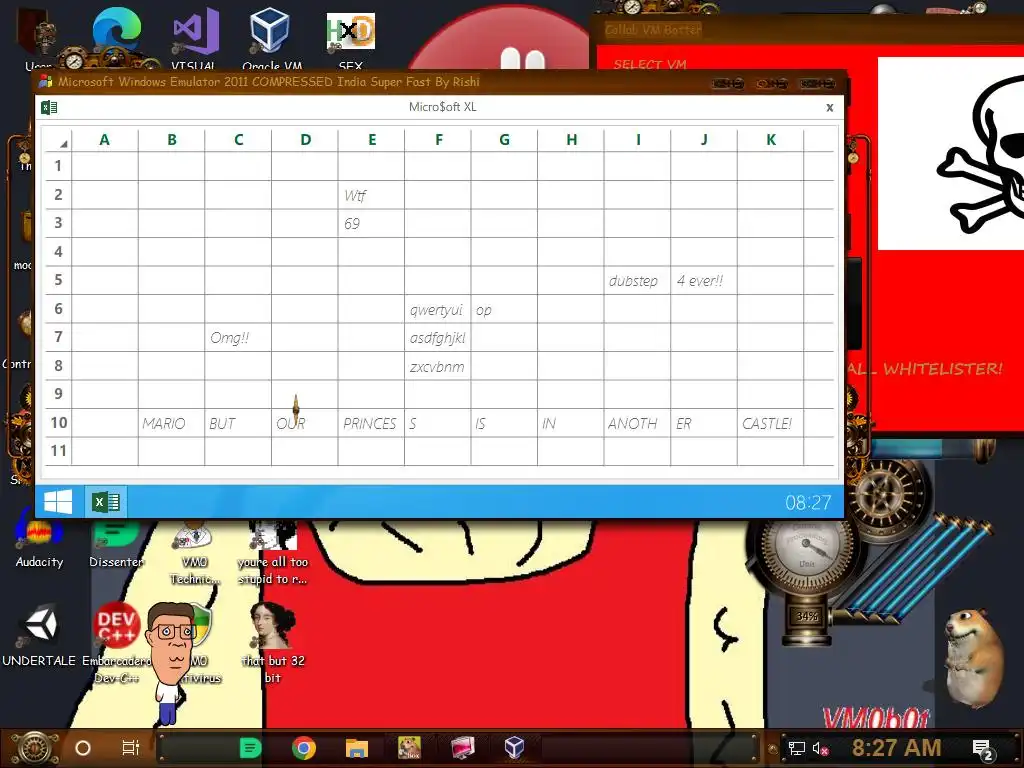Open Task View on the taskbar

(x=131, y=748)
